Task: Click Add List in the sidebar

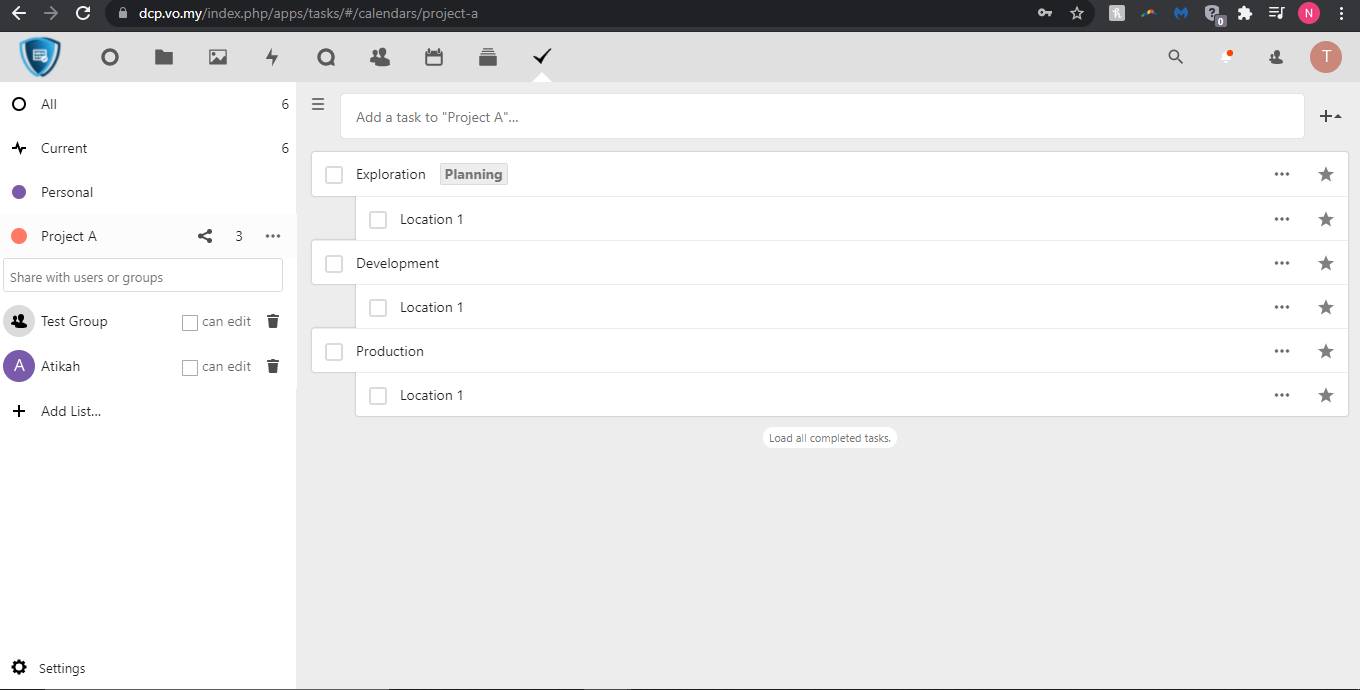Action: coord(70,411)
